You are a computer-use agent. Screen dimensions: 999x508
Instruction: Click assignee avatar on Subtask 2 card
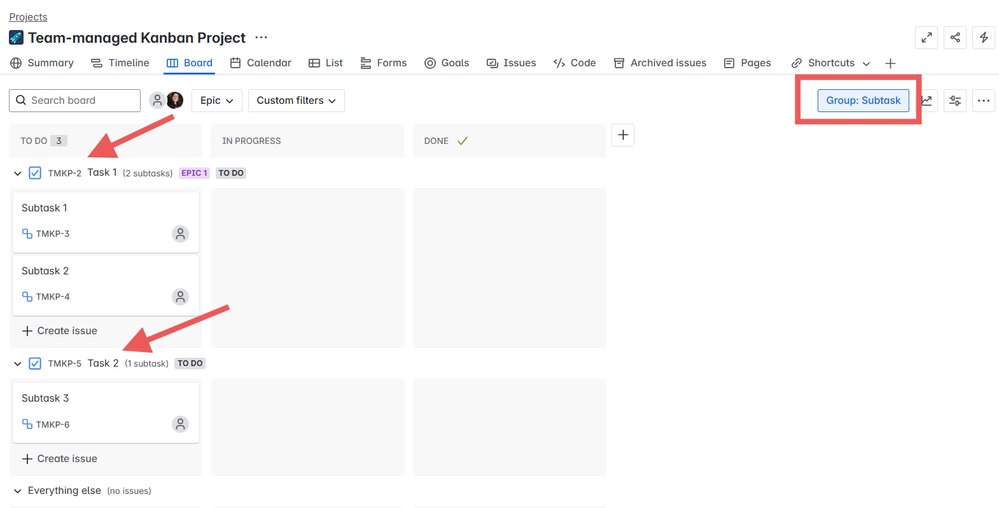pos(181,297)
